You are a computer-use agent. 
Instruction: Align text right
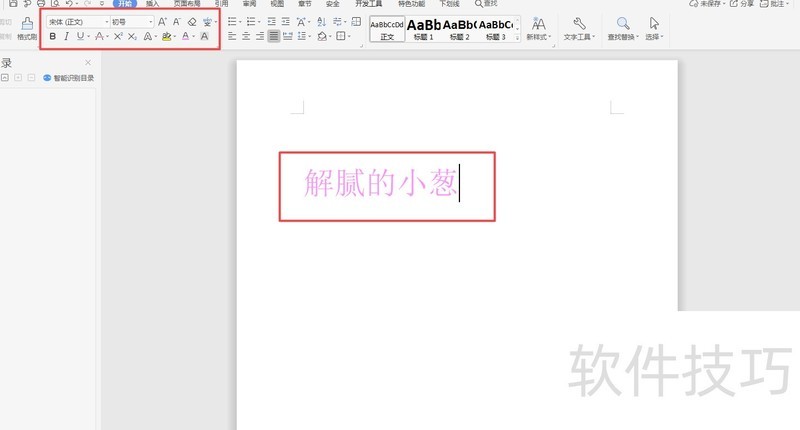260,36
